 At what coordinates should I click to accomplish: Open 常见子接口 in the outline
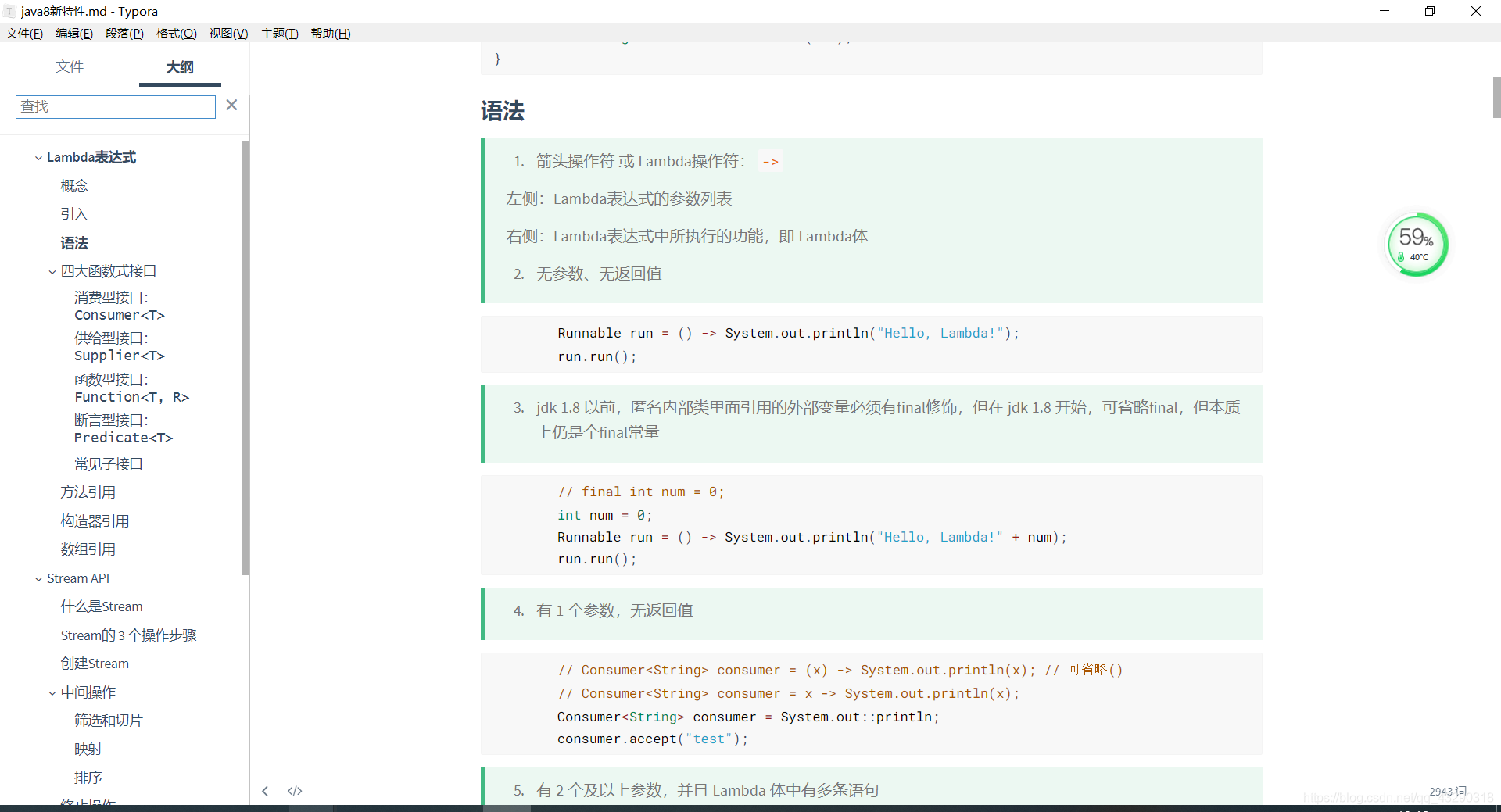coord(108,464)
